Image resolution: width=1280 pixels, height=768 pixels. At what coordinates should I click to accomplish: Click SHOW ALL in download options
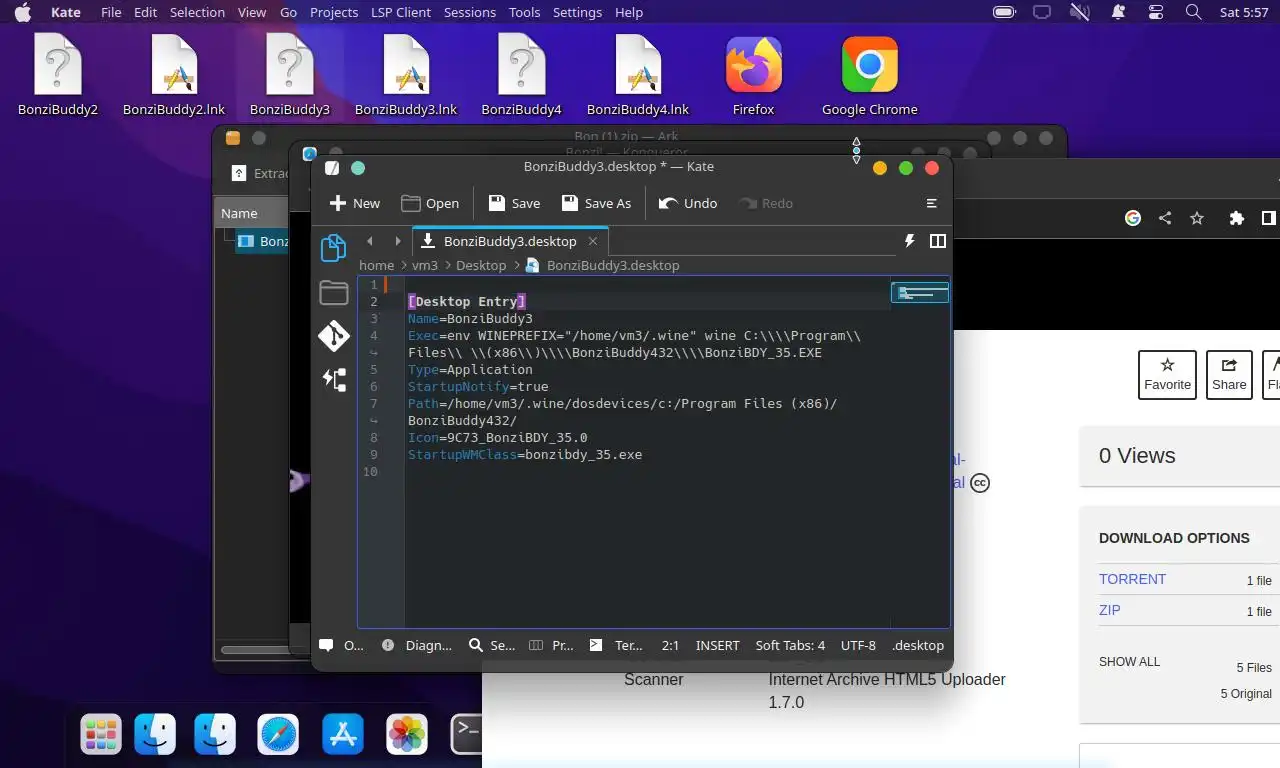[x=1129, y=662]
